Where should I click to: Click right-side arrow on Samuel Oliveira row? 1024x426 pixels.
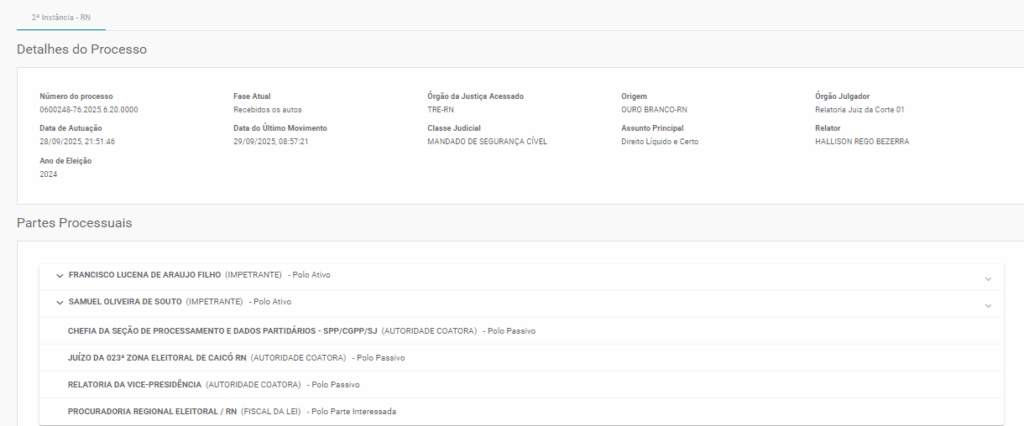click(988, 306)
